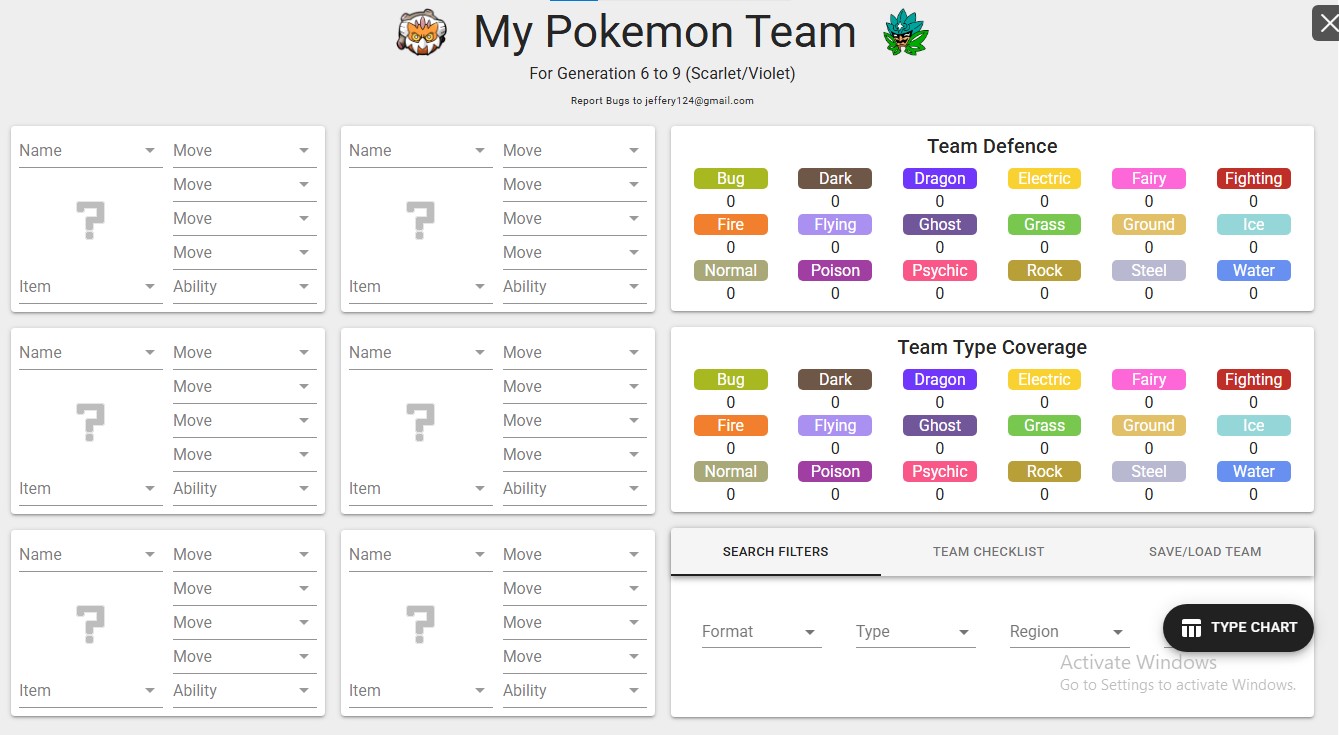This screenshot has width=1339, height=735.
Task: Click the Team Defence heading
Action: 992,147
